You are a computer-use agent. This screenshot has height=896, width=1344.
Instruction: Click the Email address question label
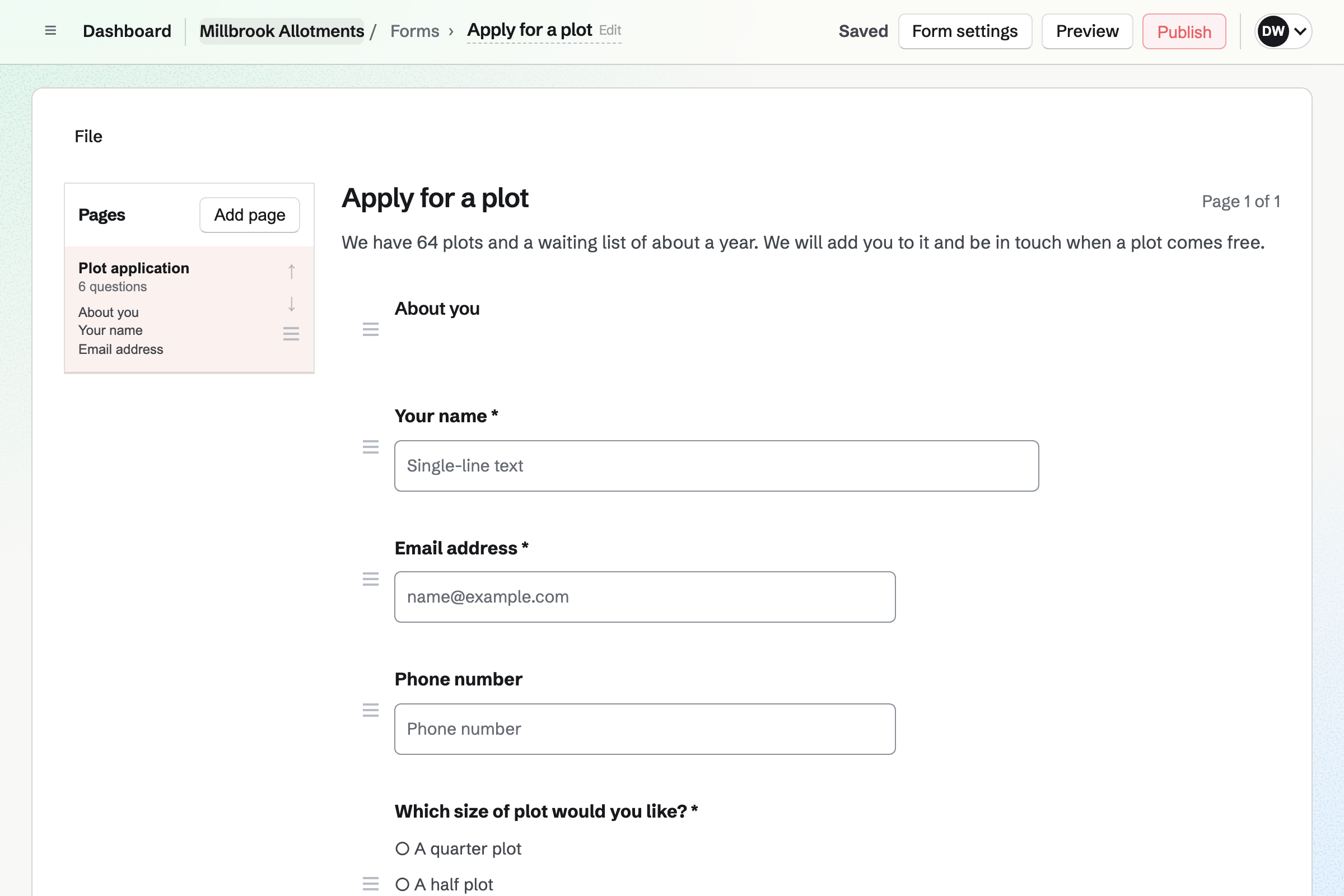point(461,548)
